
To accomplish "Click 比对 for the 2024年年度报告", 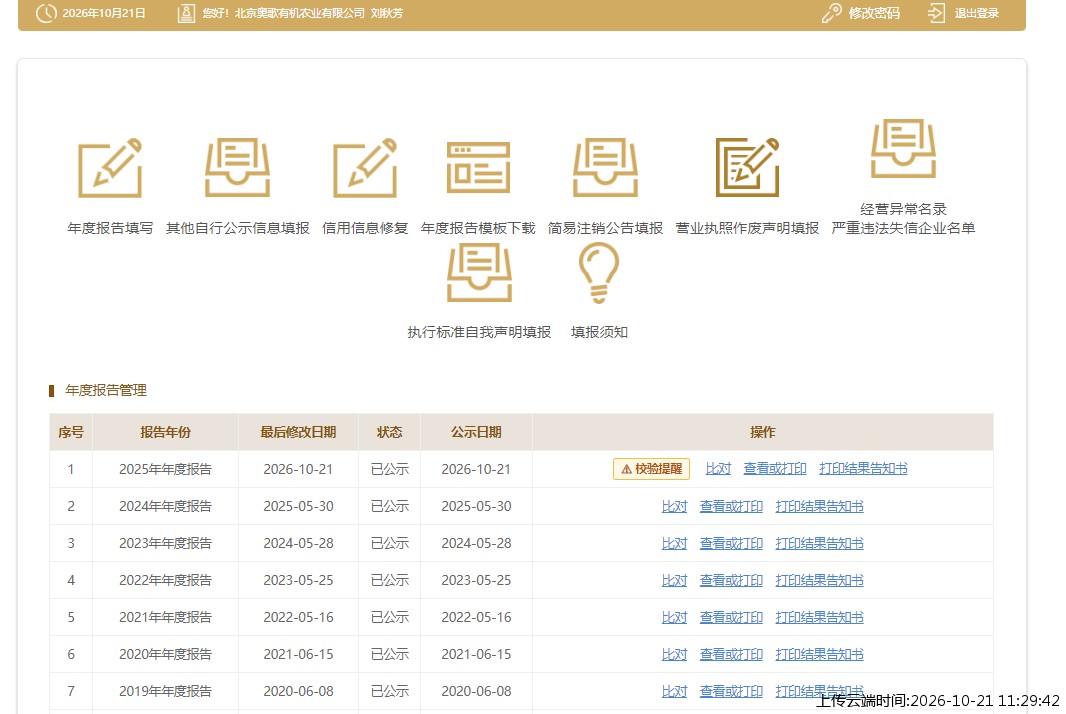I will point(674,506).
